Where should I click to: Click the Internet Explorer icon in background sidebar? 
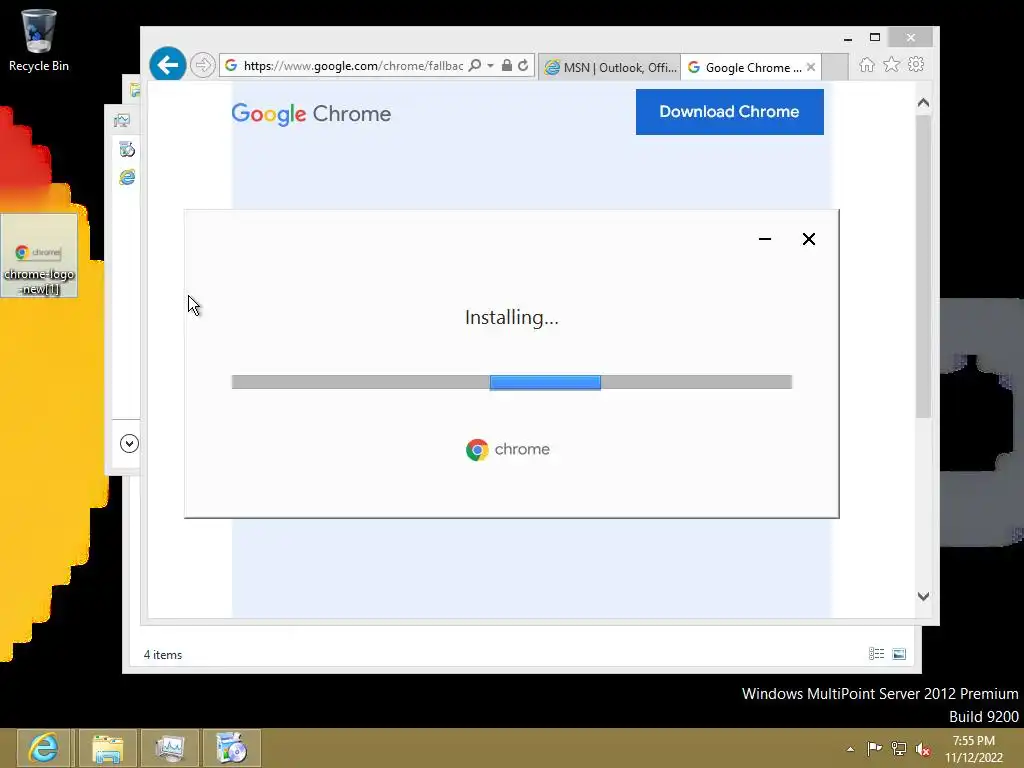point(127,177)
